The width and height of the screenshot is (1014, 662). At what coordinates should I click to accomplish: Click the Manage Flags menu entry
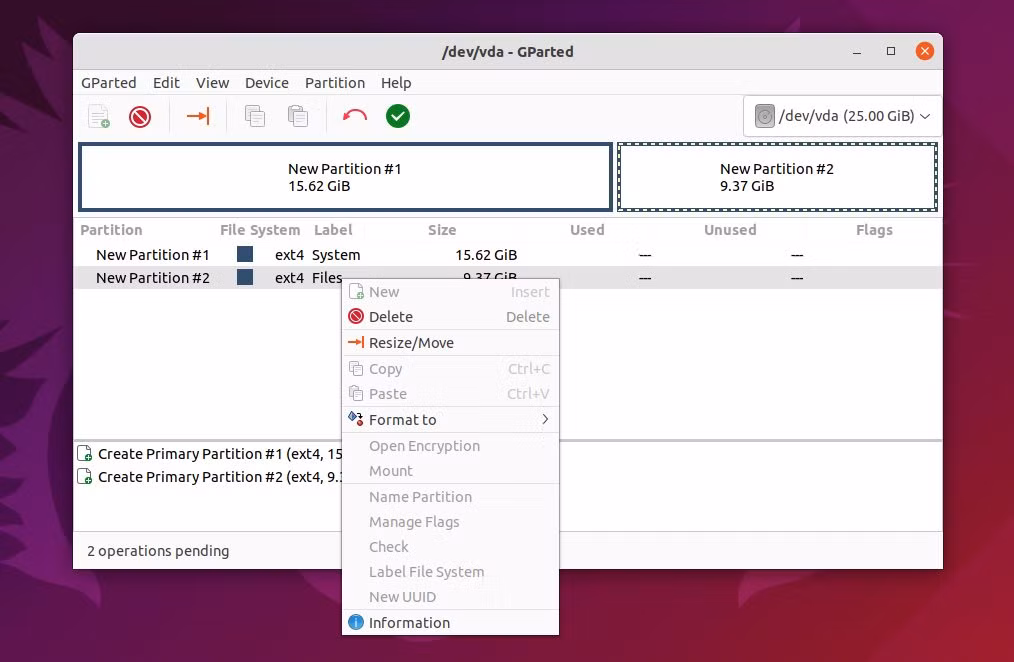(450, 522)
